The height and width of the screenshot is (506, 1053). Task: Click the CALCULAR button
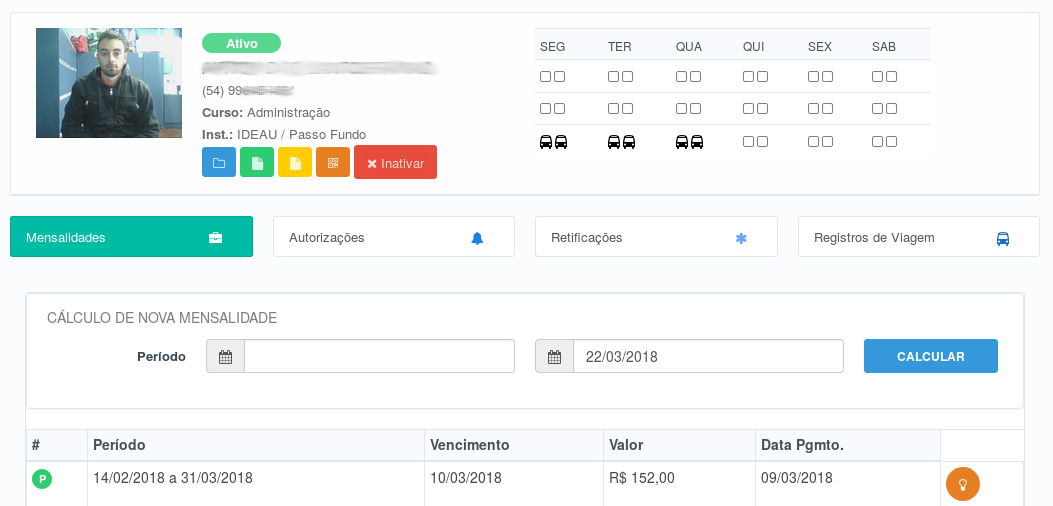[930, 356]
